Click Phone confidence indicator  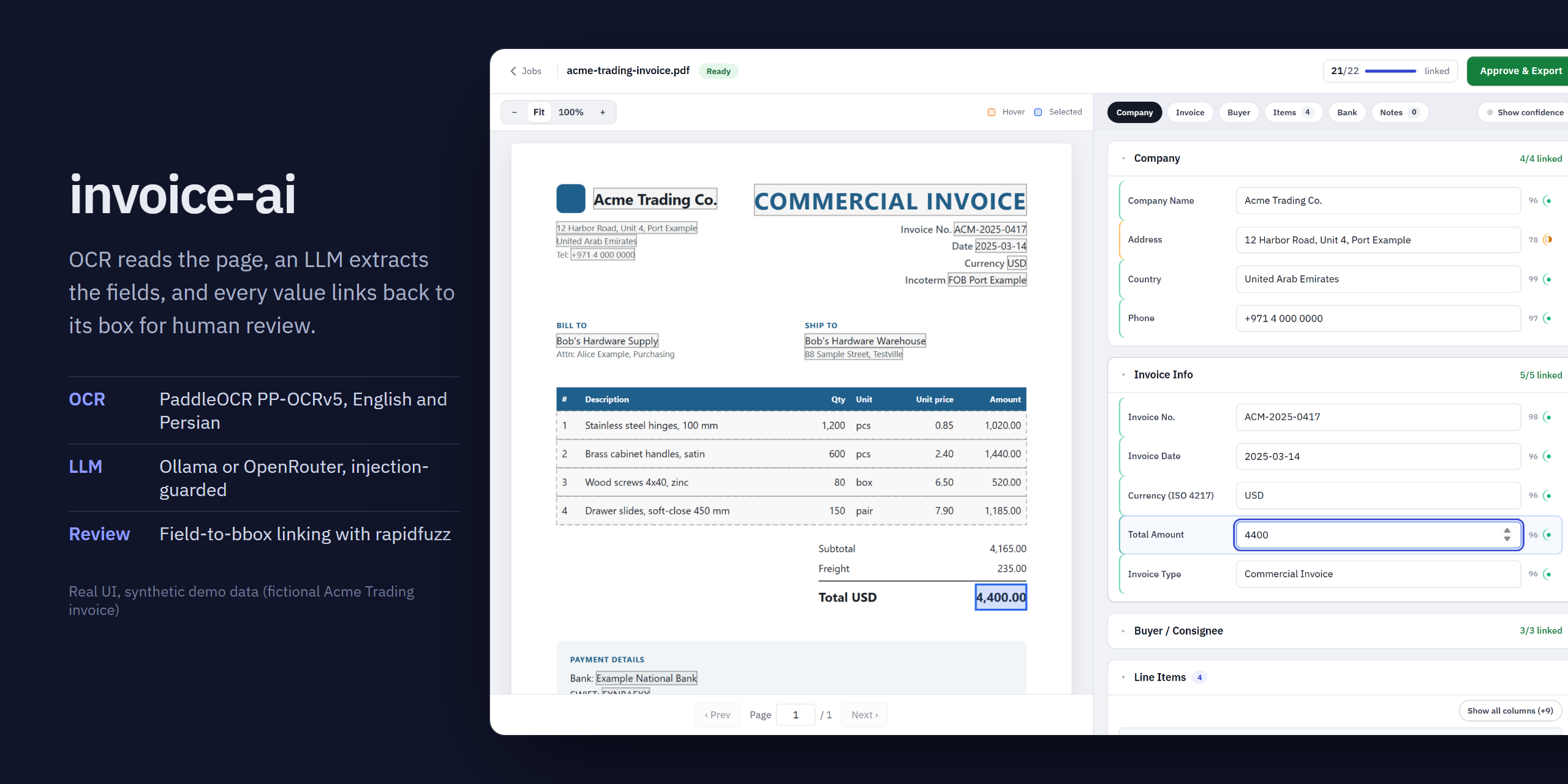pos(1548,318)
